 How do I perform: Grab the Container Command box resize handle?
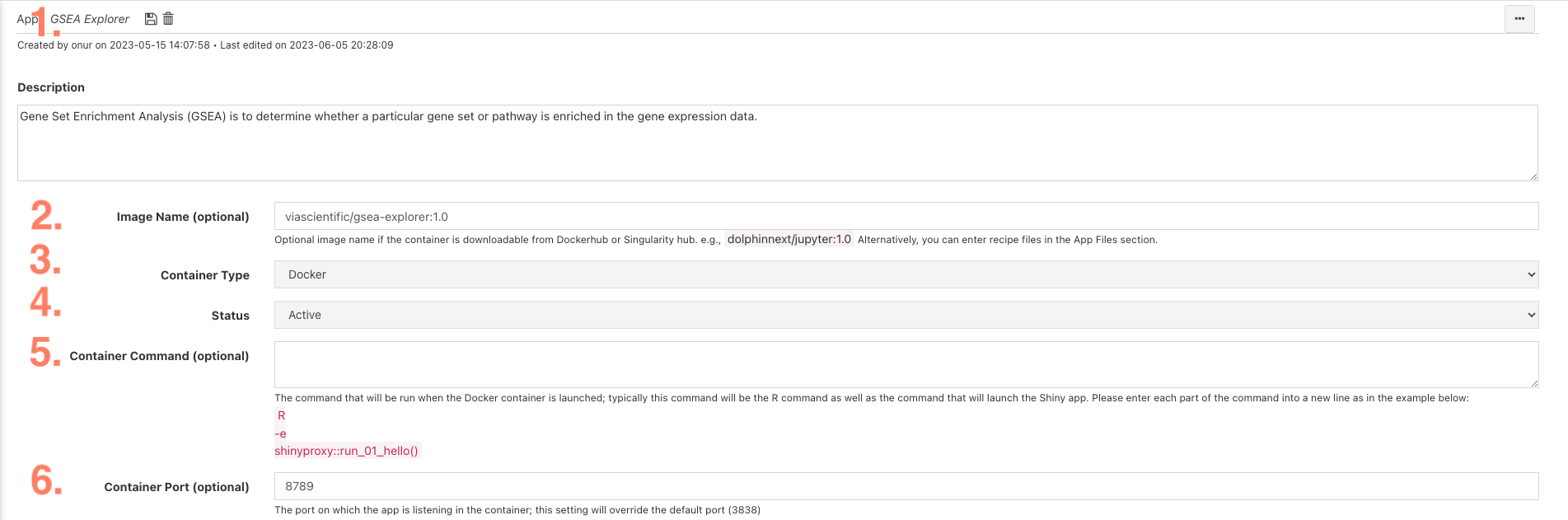tap(1533, 383)
